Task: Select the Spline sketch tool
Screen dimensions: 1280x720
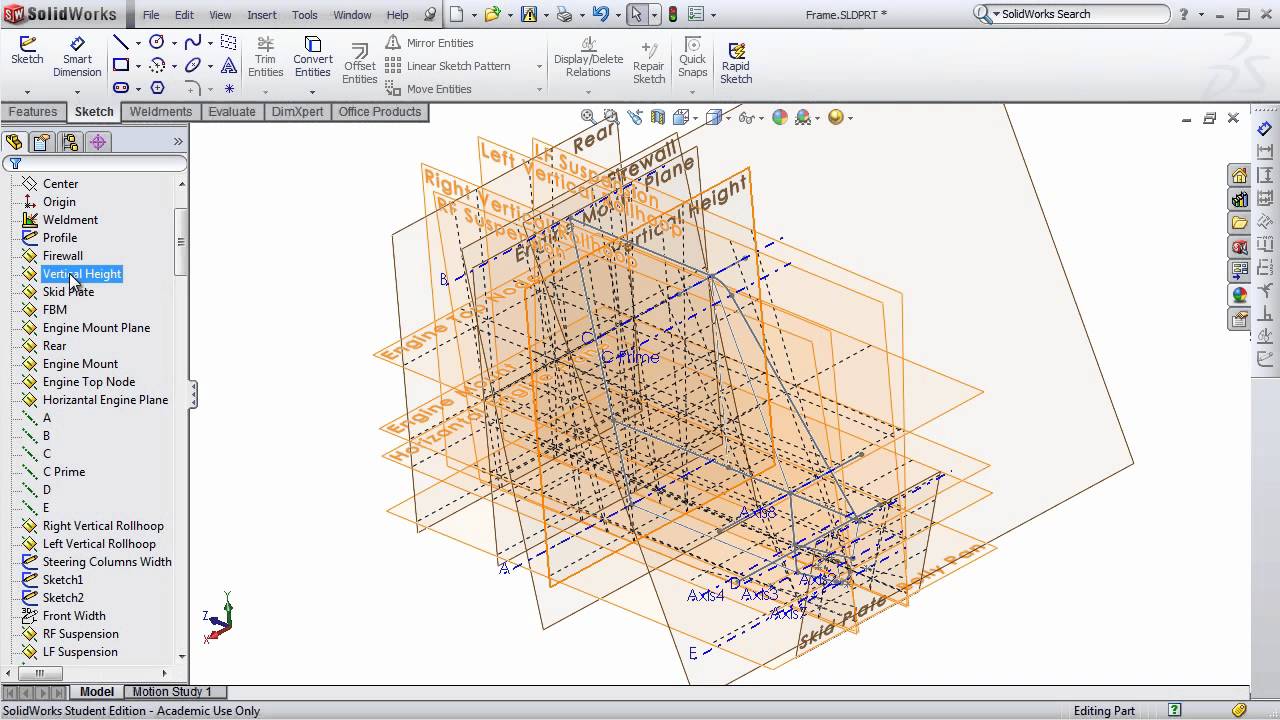Action: (193, 42)
